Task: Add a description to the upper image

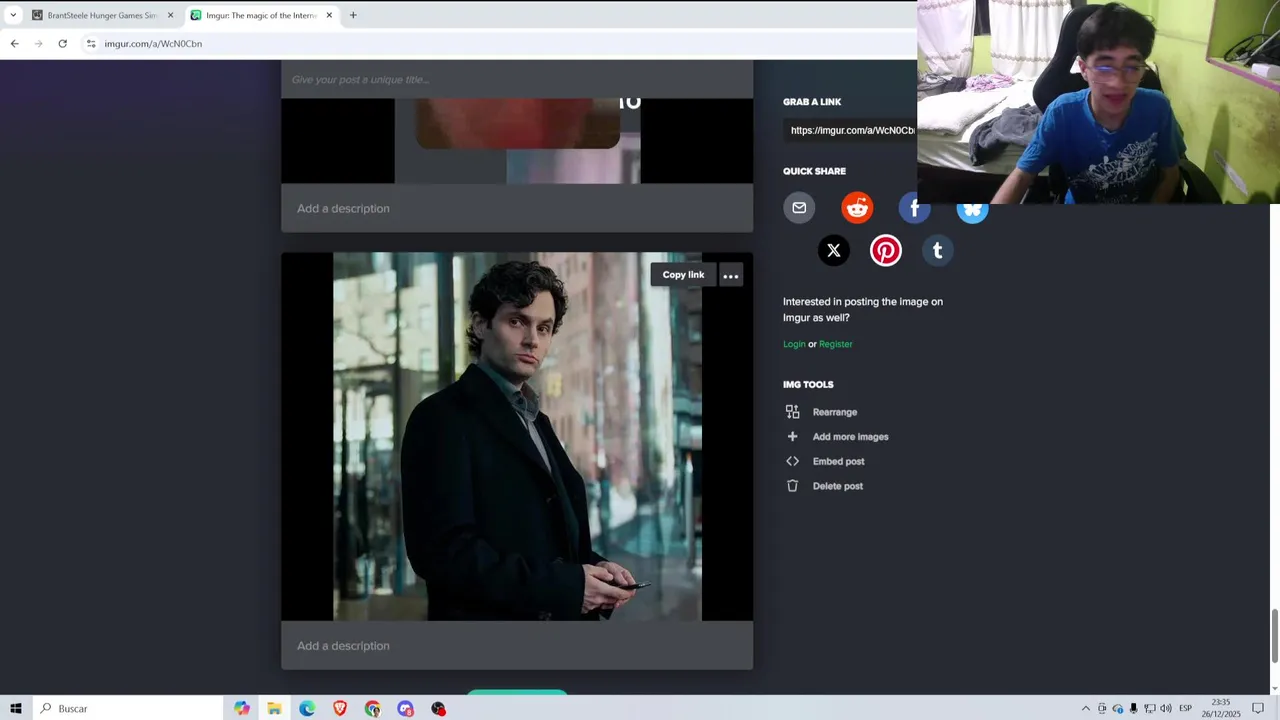Action: (x=517, y=208)
